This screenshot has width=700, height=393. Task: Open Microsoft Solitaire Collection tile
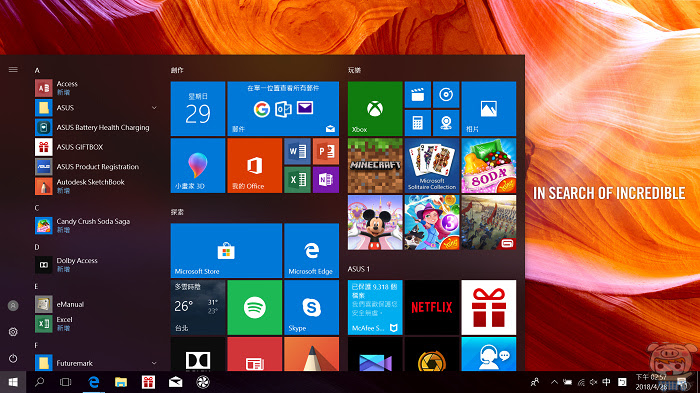432,165
